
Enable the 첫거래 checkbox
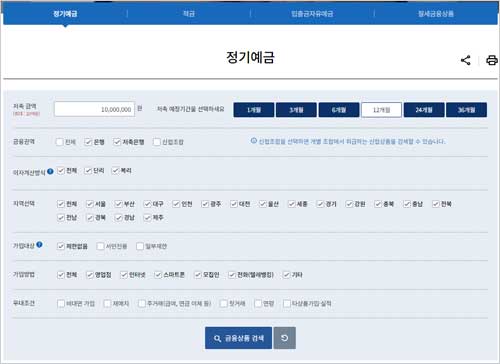click(x=223, y=304)
